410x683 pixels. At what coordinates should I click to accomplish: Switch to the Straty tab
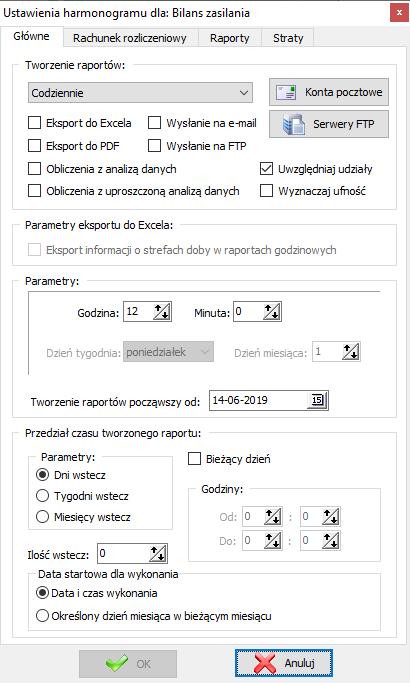coord(288,38)
